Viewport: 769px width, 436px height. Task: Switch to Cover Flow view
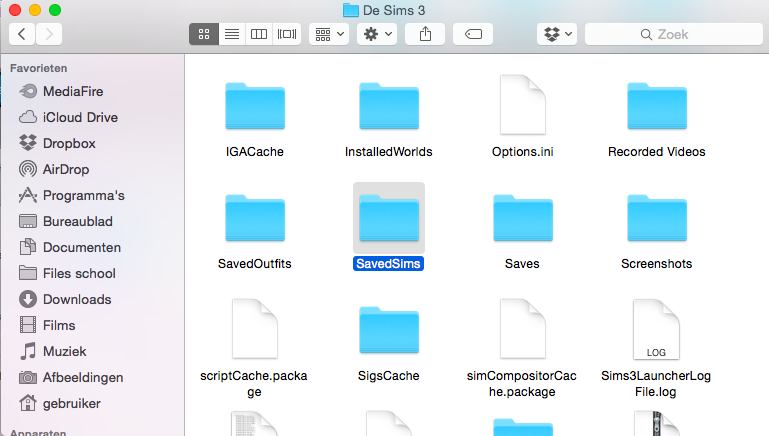pyautogui.click(x=287, y=34)
